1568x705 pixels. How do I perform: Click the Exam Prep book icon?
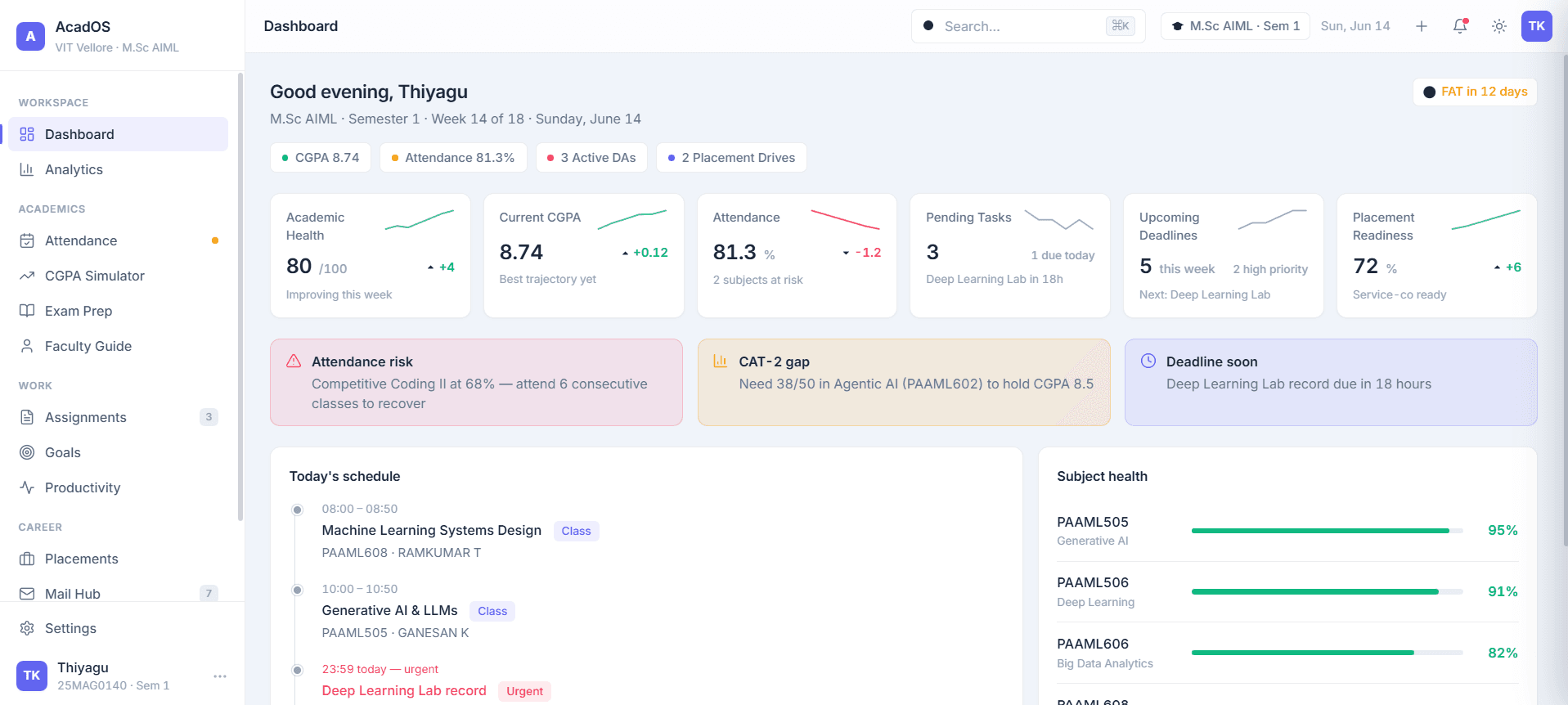[x=27, y=311]
